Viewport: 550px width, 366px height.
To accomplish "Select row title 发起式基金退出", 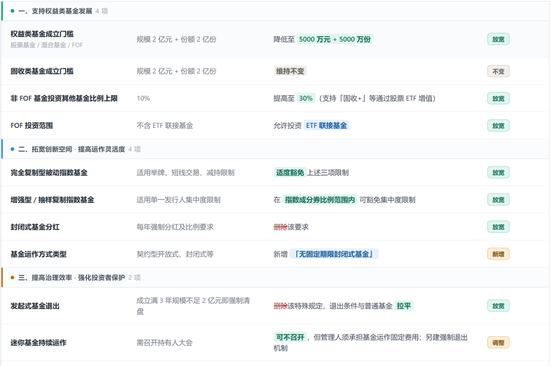I will (35, 306).
